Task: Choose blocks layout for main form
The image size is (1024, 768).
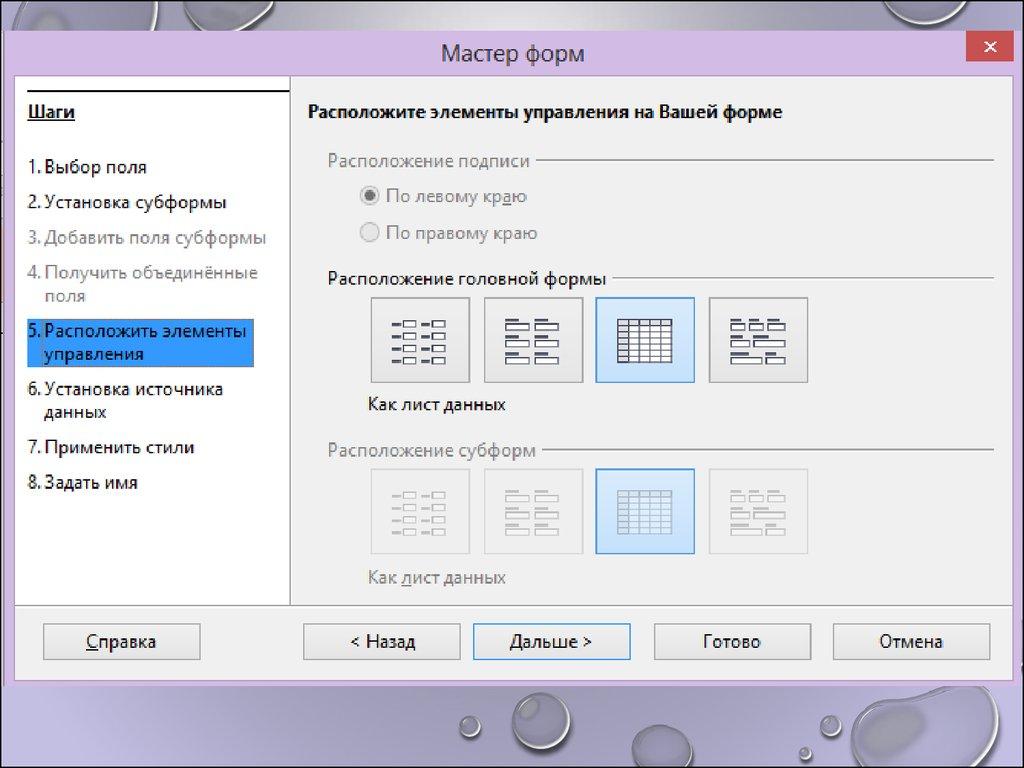Action: pyautogui.click(x=758, y=340)
